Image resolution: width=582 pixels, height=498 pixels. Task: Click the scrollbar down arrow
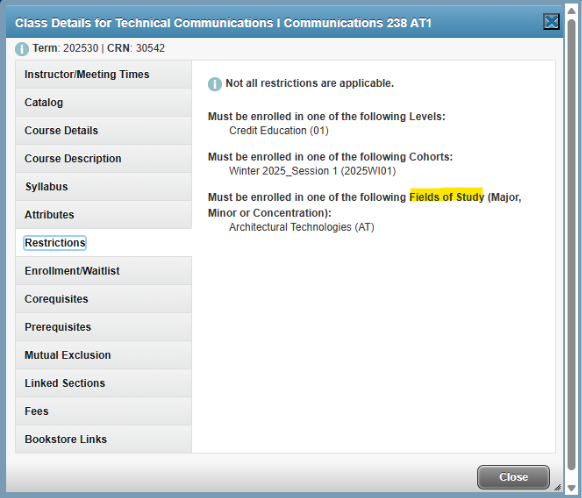[572, 488]
